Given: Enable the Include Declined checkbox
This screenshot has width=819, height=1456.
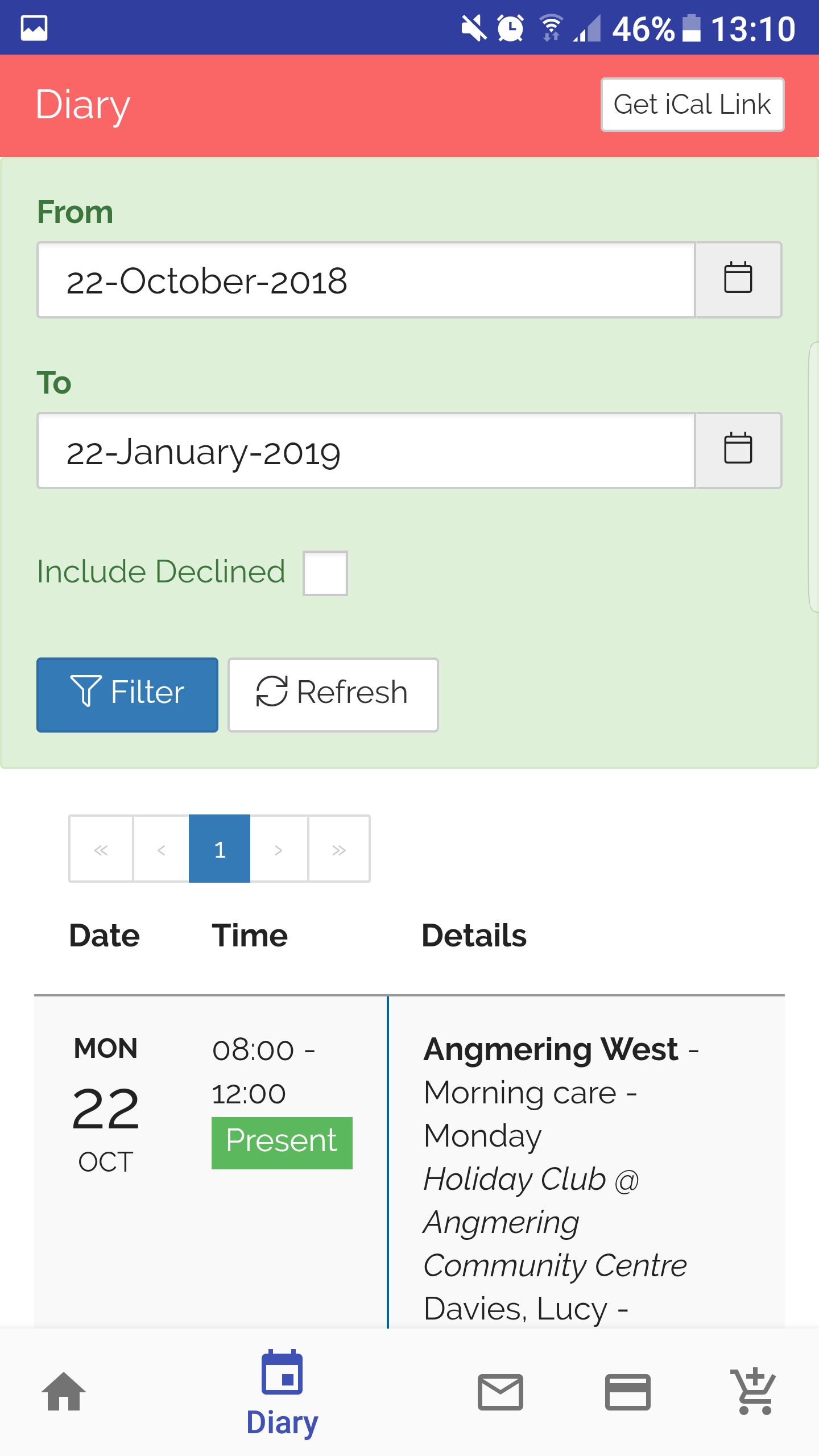Looking at the screenshot, I should tap(325, 573).
